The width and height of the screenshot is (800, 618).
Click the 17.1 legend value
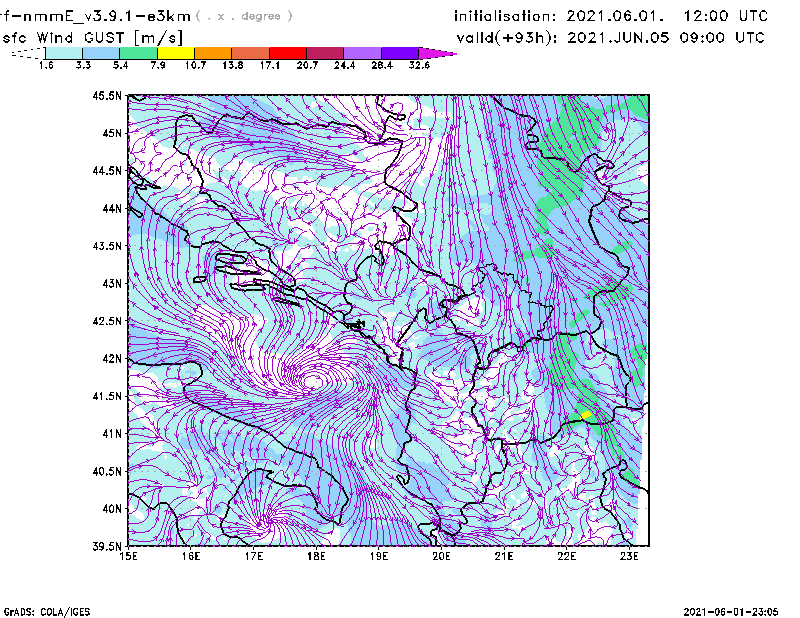tap(270, 65)
